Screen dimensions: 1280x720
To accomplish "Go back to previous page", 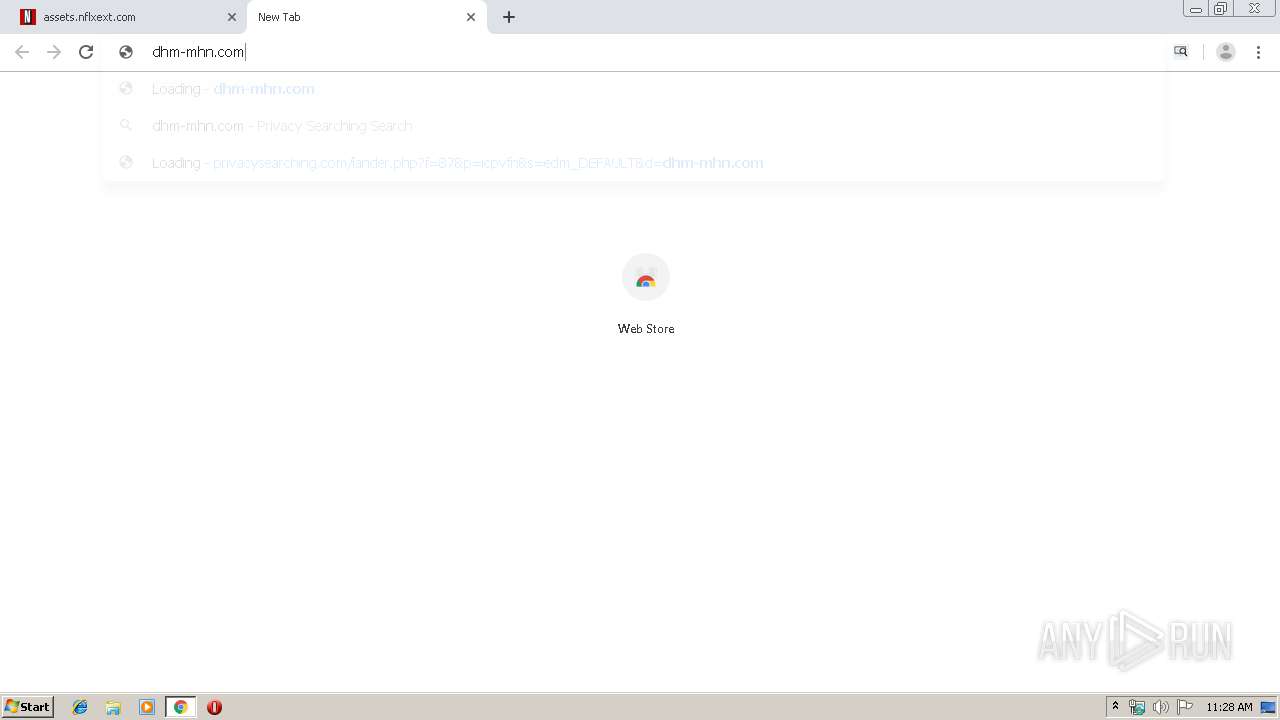I will [x=22, y=52].
